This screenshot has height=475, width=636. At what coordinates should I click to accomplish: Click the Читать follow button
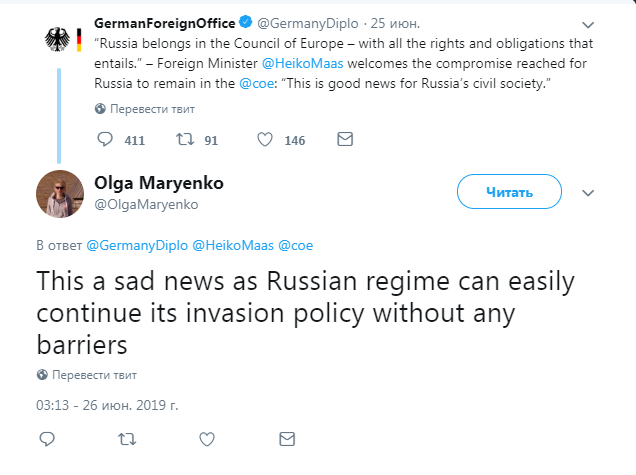tap(507, 192)
